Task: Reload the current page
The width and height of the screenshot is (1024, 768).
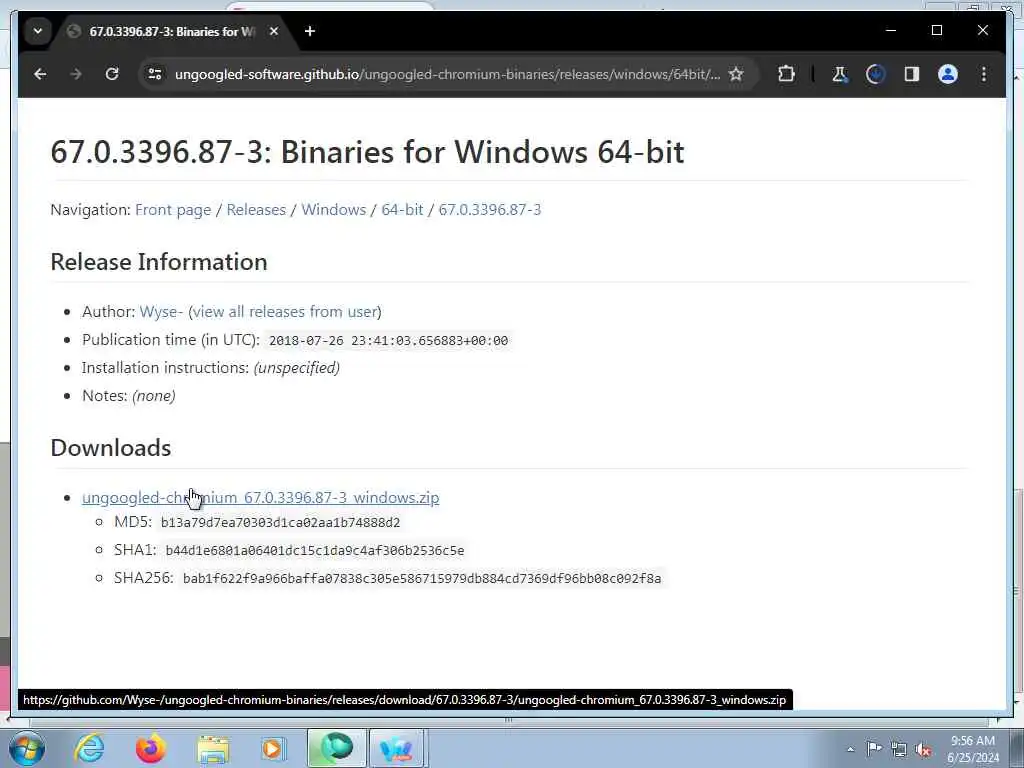Action: point(112,74)
